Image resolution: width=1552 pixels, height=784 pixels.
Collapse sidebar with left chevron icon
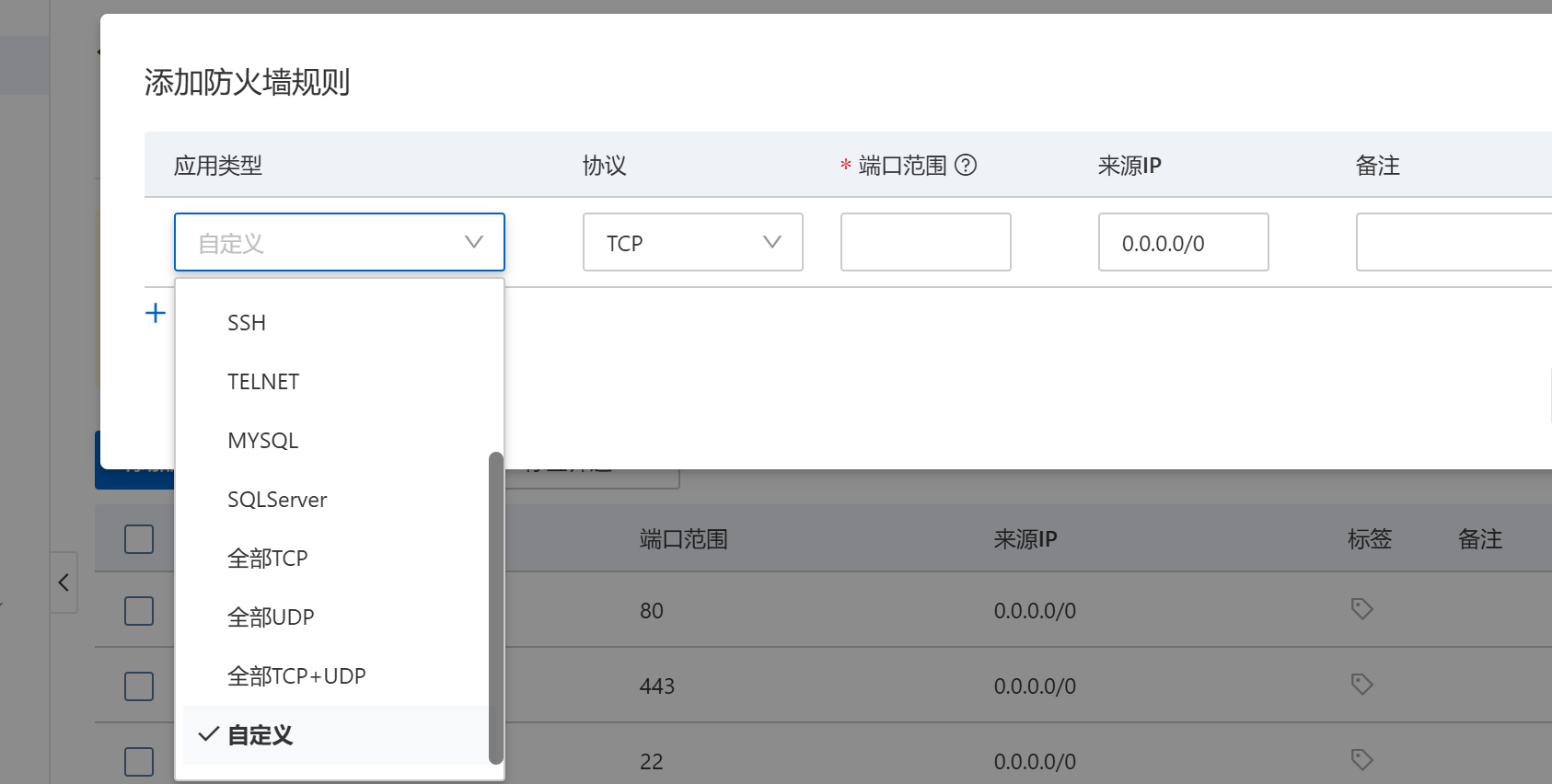(x=64, y=582)
